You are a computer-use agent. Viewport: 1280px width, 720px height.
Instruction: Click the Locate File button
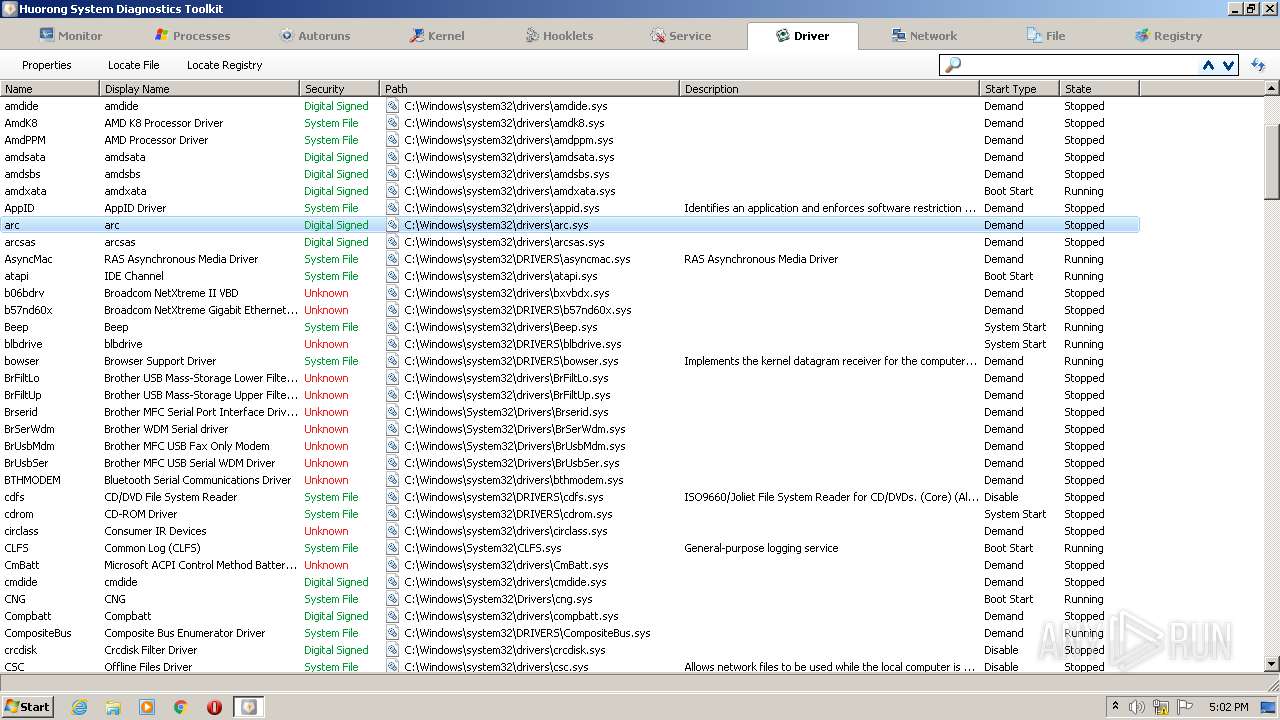pyautogui.click(x=133, y=65)
